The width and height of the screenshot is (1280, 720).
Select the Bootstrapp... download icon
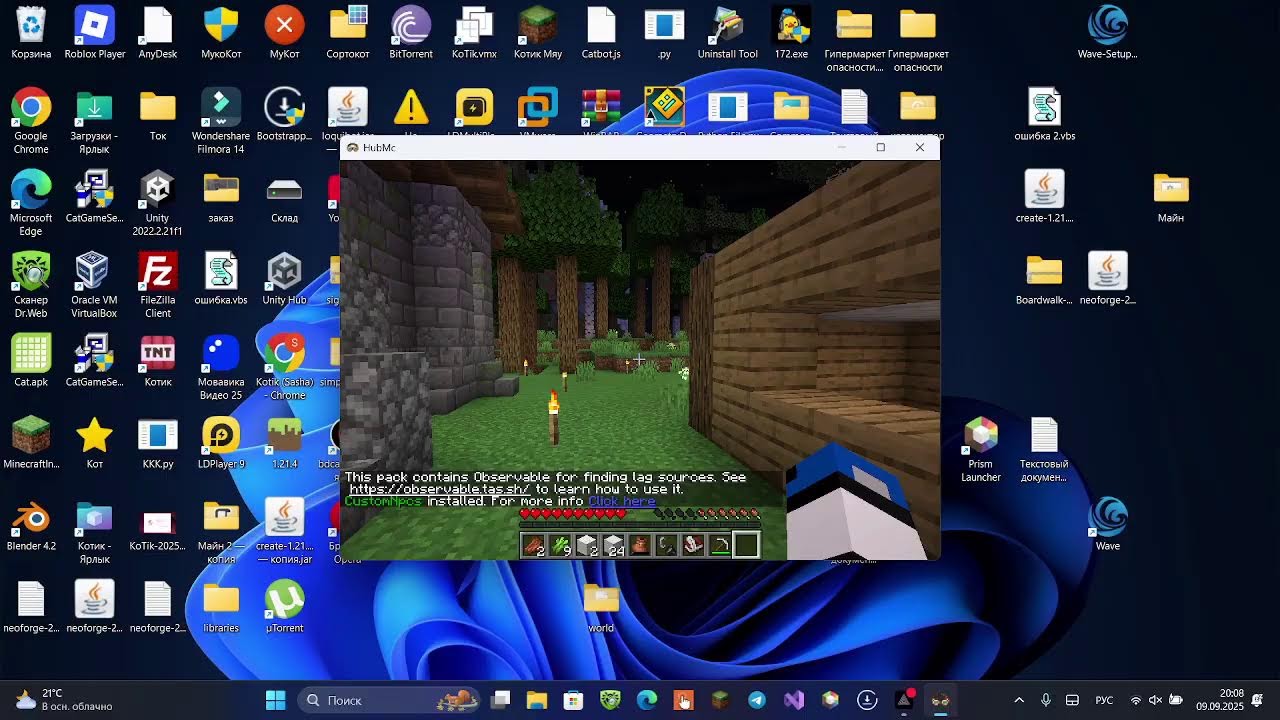coord(284,115)
